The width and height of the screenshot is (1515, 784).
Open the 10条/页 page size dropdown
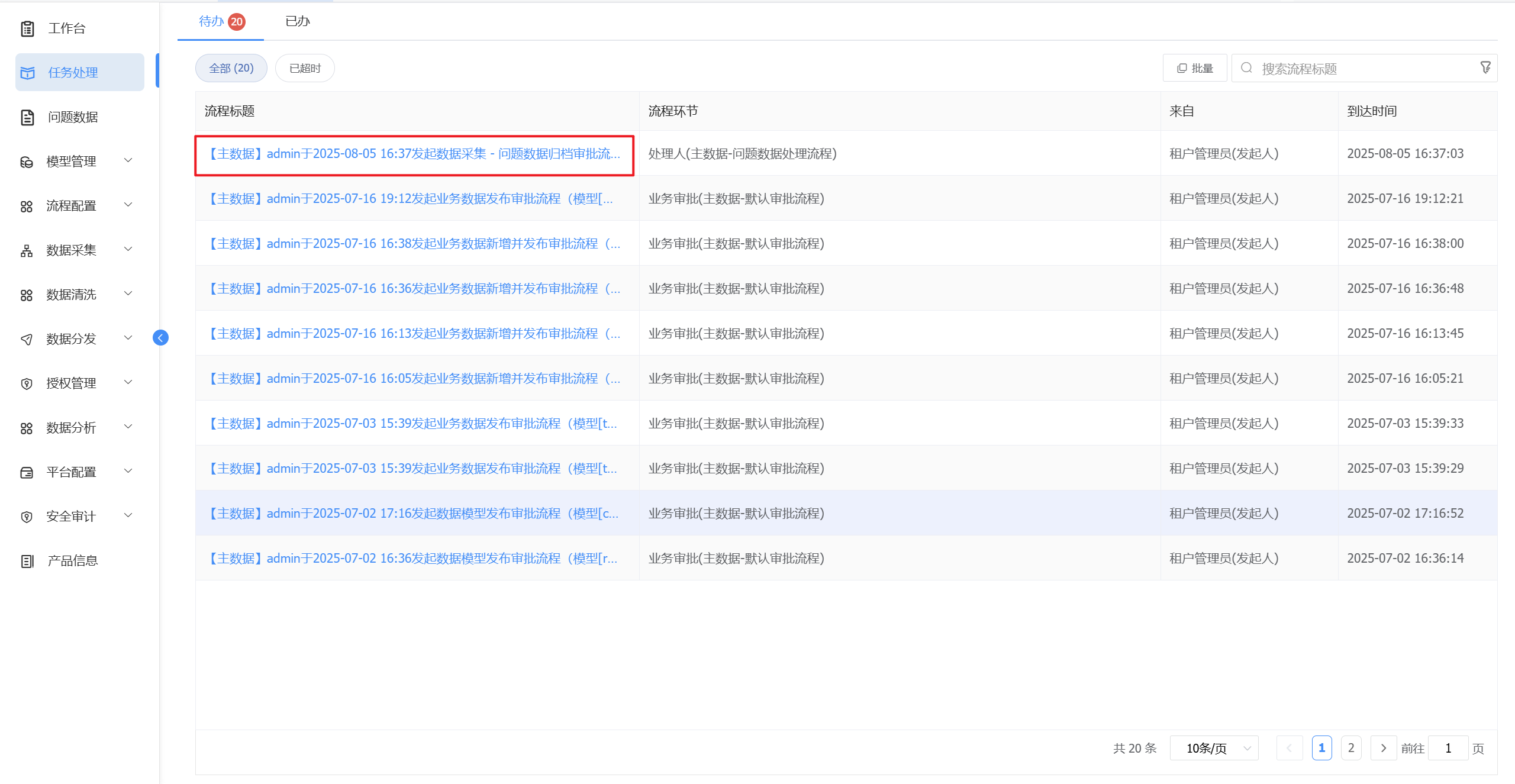click(x=1214, y=748)
